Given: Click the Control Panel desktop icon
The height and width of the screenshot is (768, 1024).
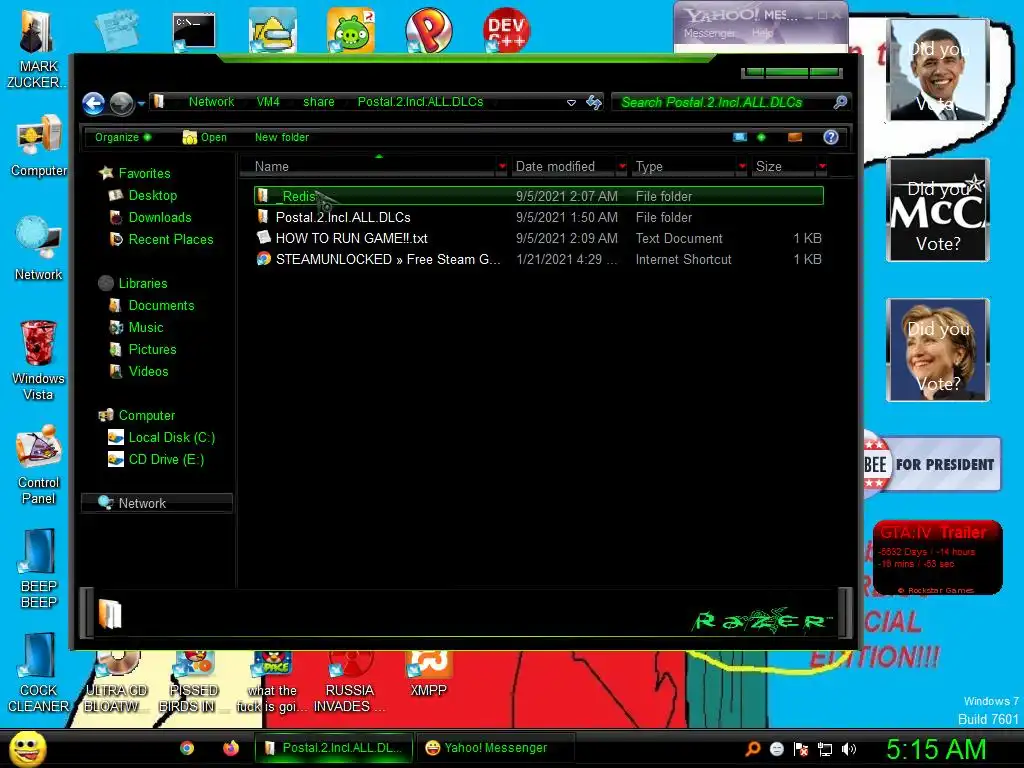Looking at the screenshot, I should click(39, 465).
